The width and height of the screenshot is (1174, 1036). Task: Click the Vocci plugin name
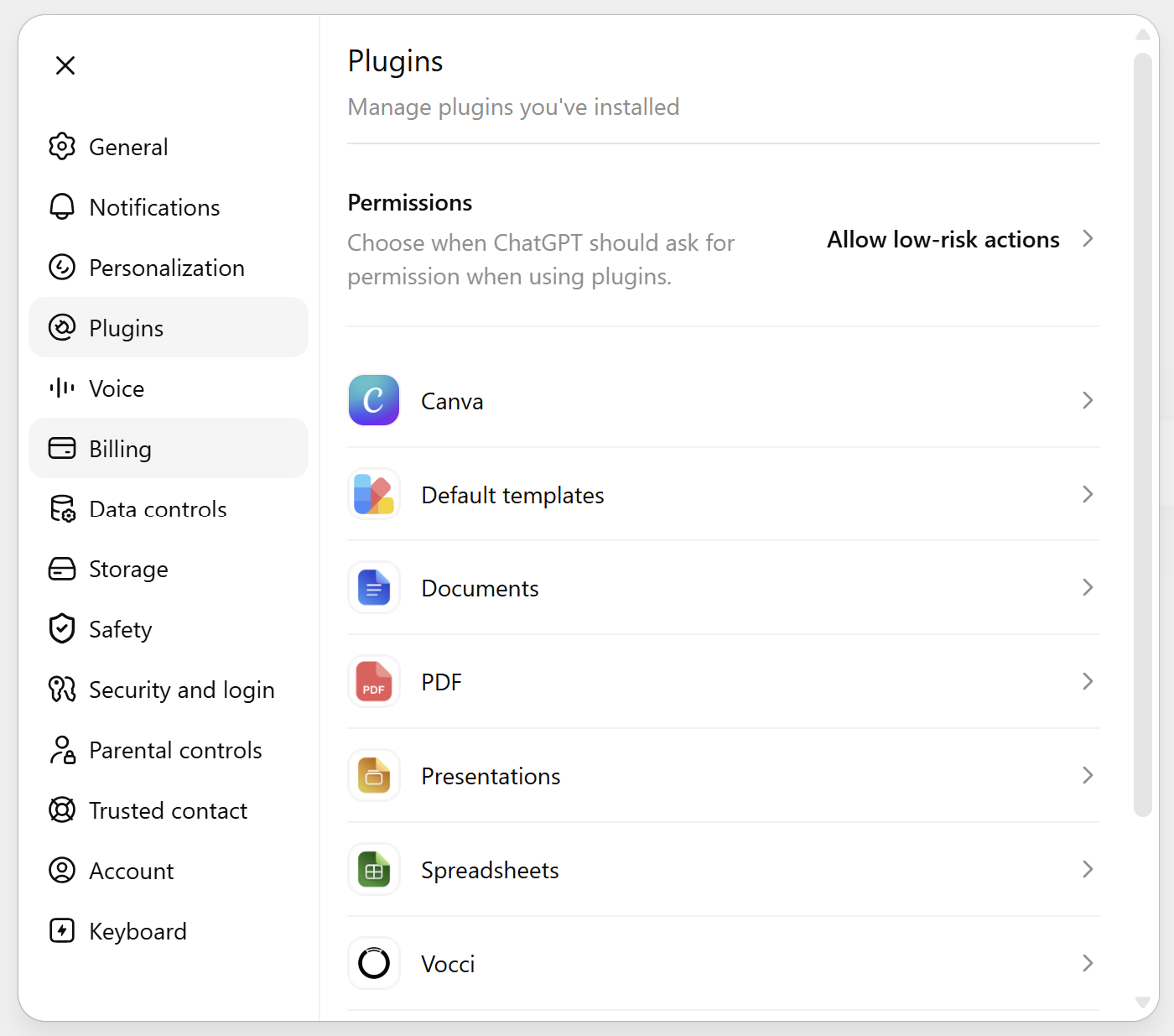448,964
